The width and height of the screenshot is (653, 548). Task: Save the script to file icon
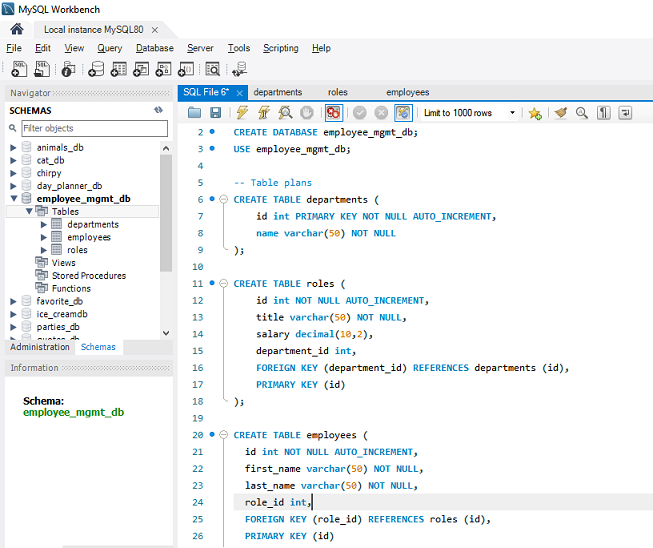point(216,112)
